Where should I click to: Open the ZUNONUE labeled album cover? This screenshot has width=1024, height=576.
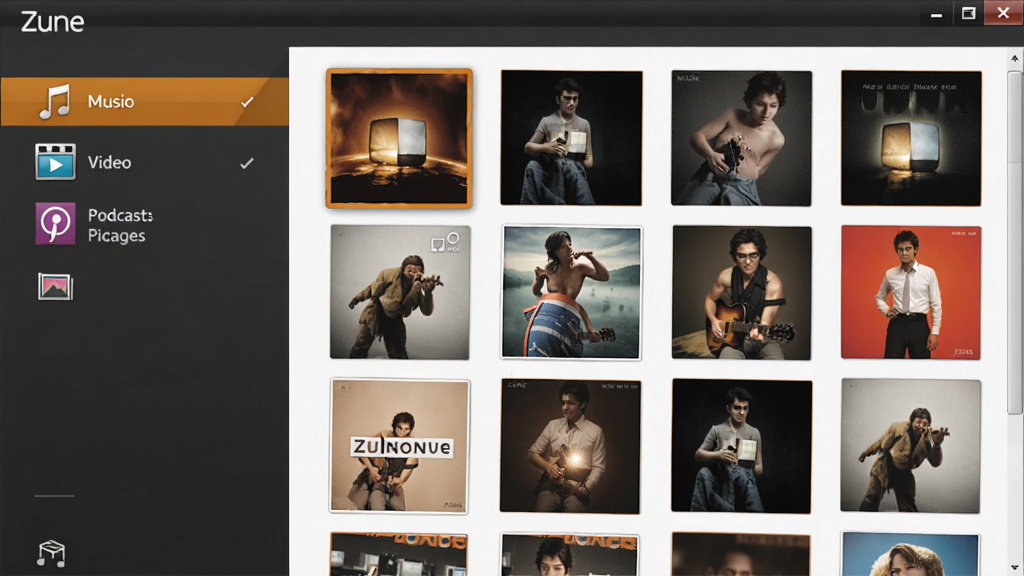click(400, 446)
